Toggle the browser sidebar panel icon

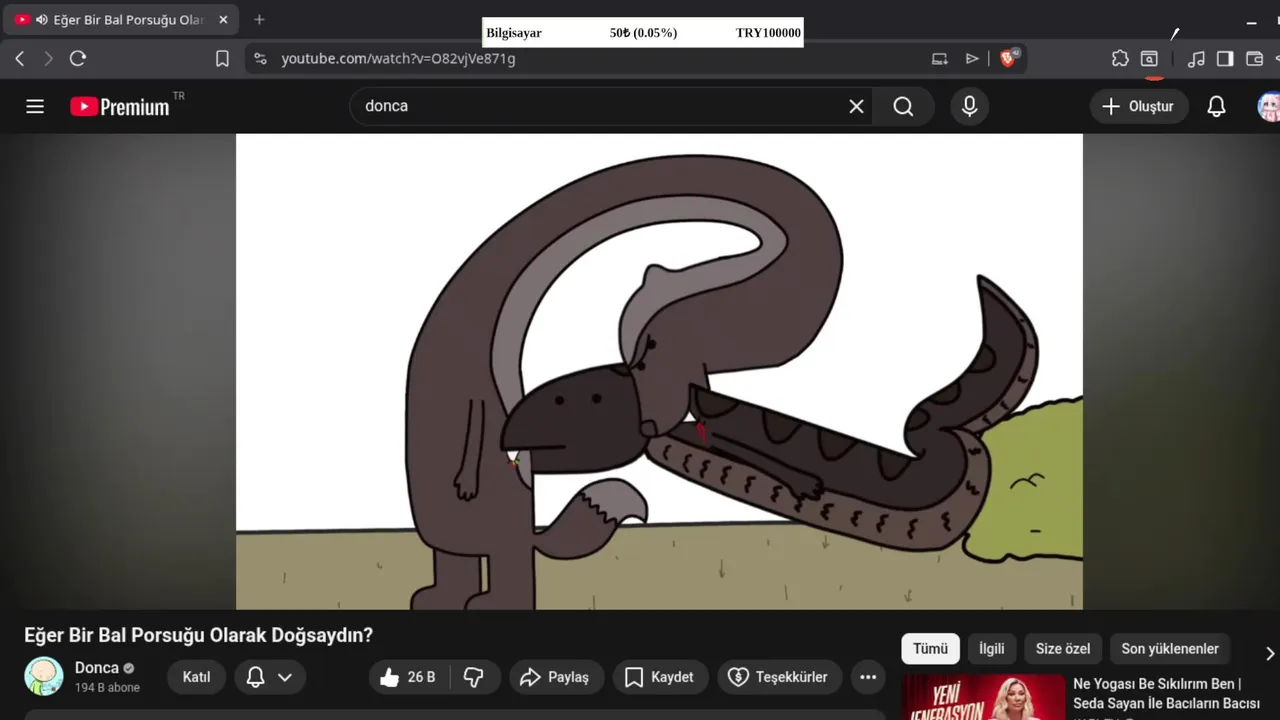(1225, 59)
